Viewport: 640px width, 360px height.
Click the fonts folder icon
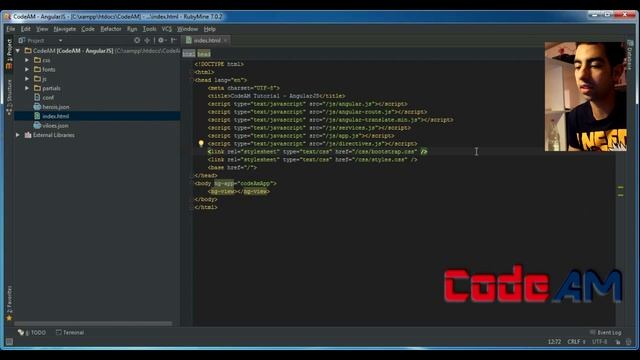(x=38, y=69)
